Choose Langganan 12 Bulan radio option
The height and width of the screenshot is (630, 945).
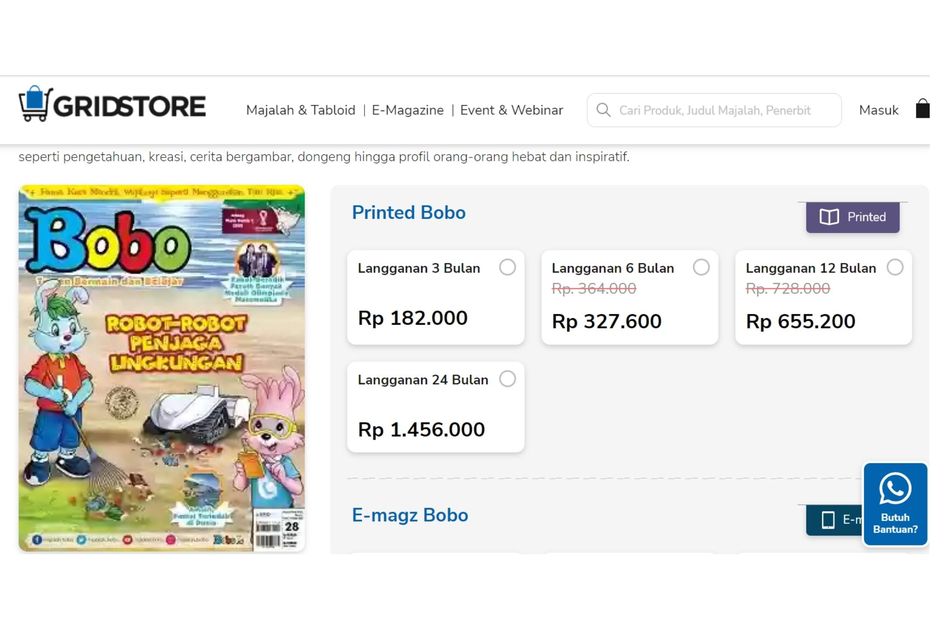(895, 267)
